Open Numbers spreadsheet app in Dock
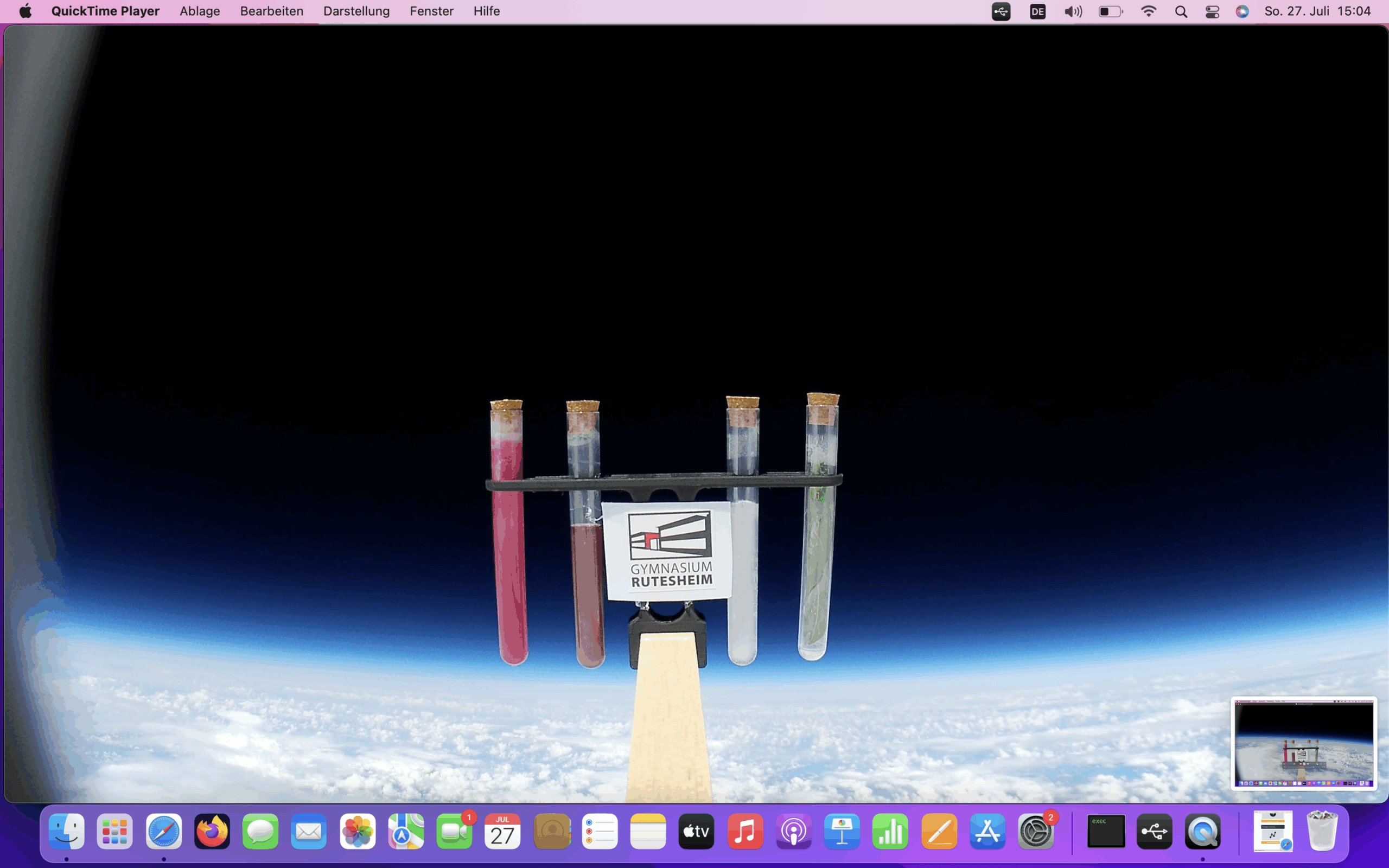The width and height of the screenshot is (1389, 868). [x=890, y=832]
